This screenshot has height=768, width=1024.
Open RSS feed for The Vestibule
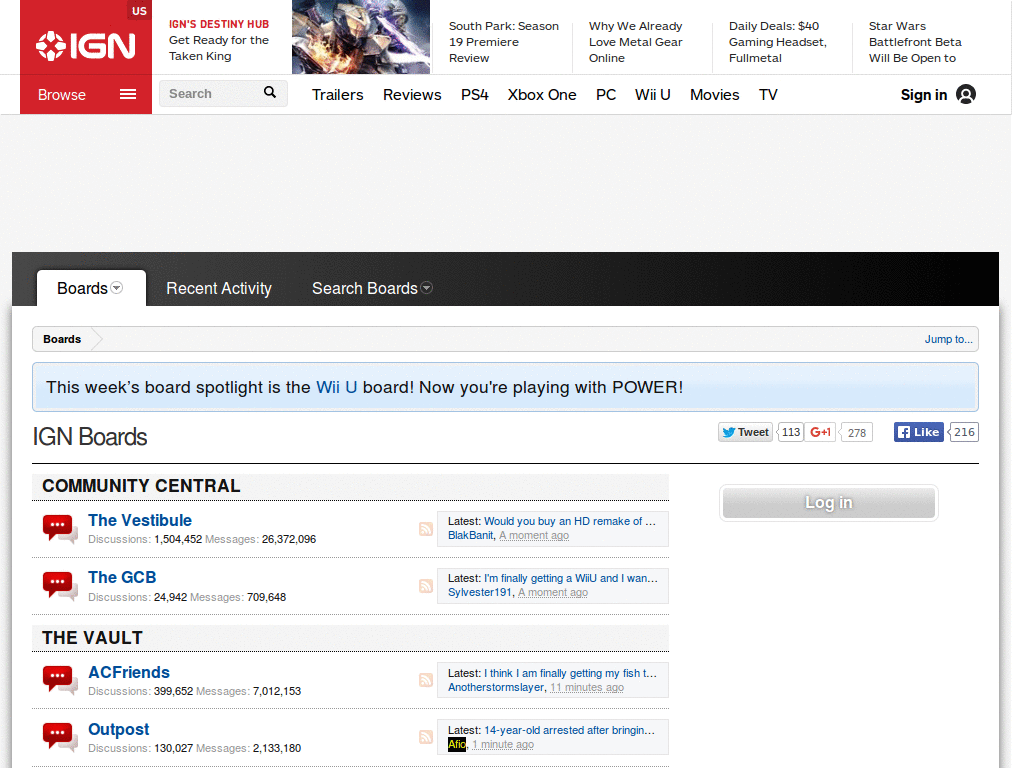pyautogui.click(x=426, y=529)
